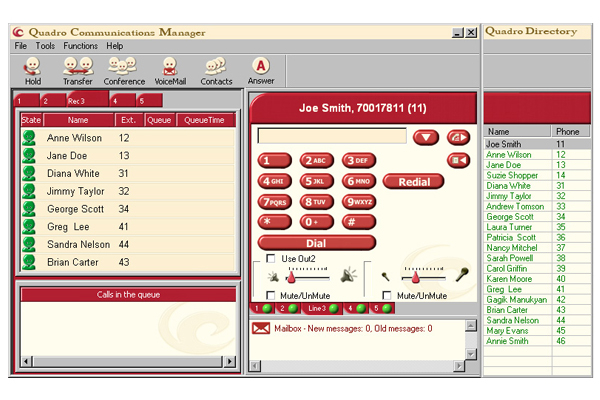
Task: Click Diana White's green status icon
Action: pos(29,173)
